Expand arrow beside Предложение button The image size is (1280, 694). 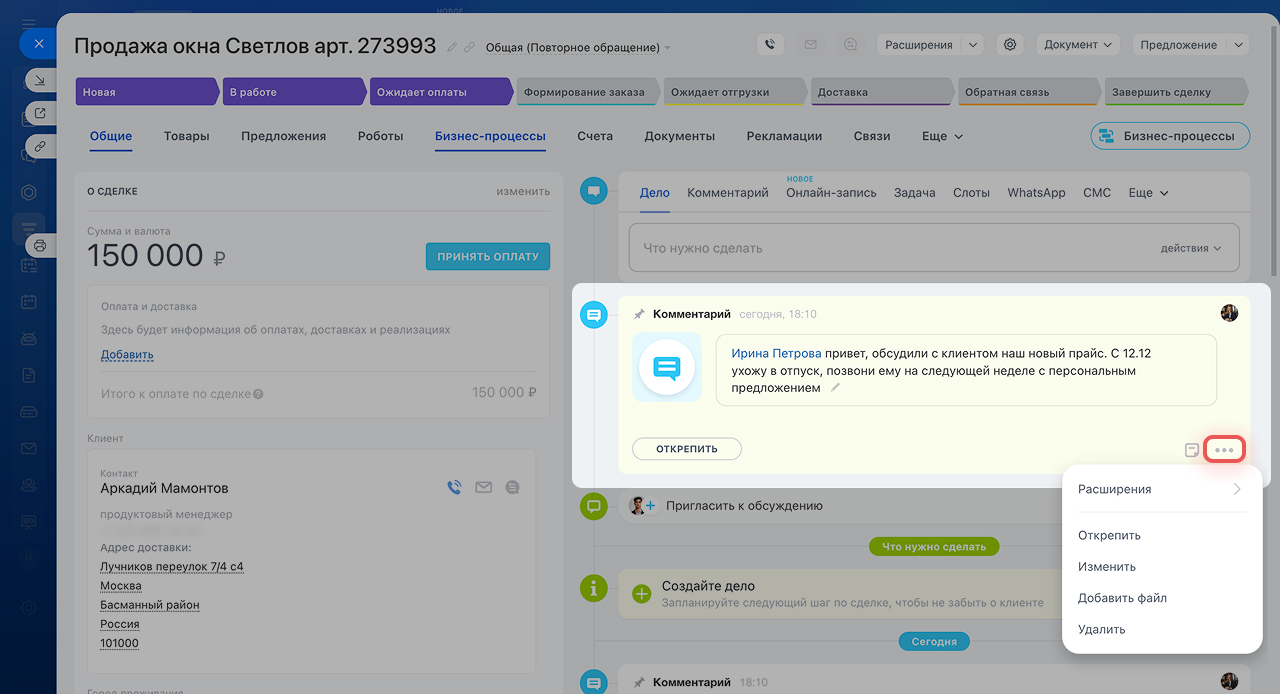(x=1239, y=45)
